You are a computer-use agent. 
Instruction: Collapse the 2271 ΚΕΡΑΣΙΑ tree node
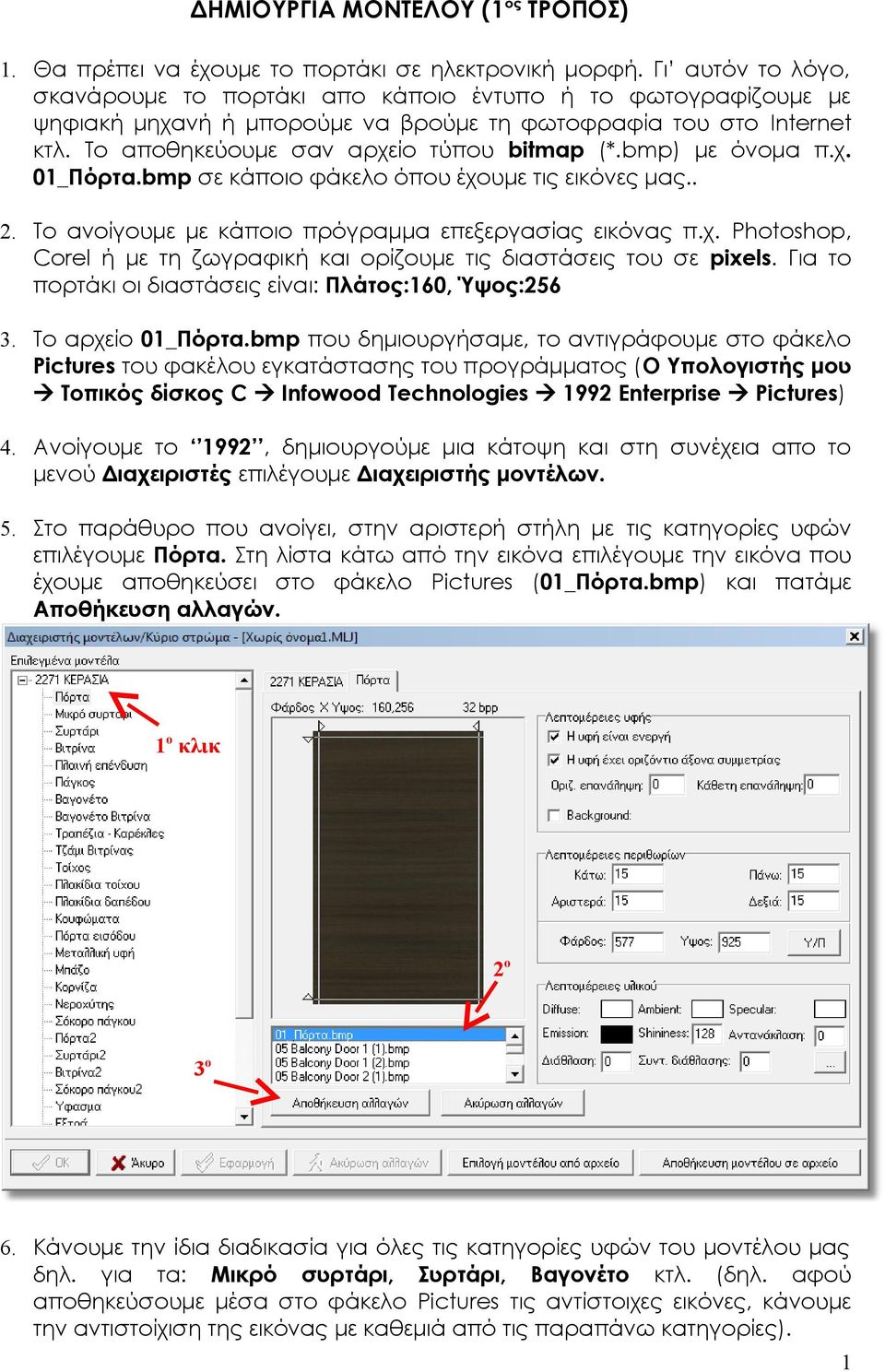[x=22, y=680]
